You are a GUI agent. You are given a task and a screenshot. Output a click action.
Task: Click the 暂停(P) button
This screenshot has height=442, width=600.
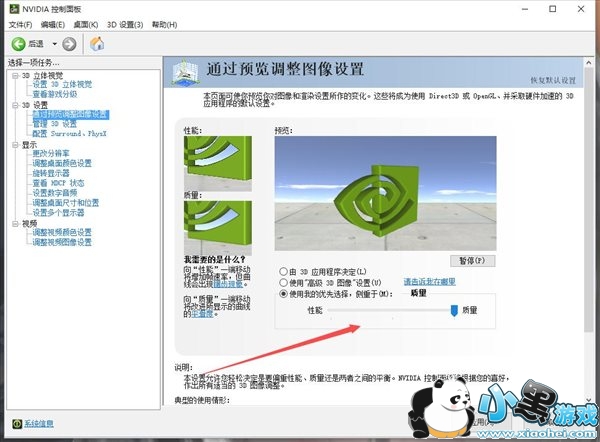[472, 261]
